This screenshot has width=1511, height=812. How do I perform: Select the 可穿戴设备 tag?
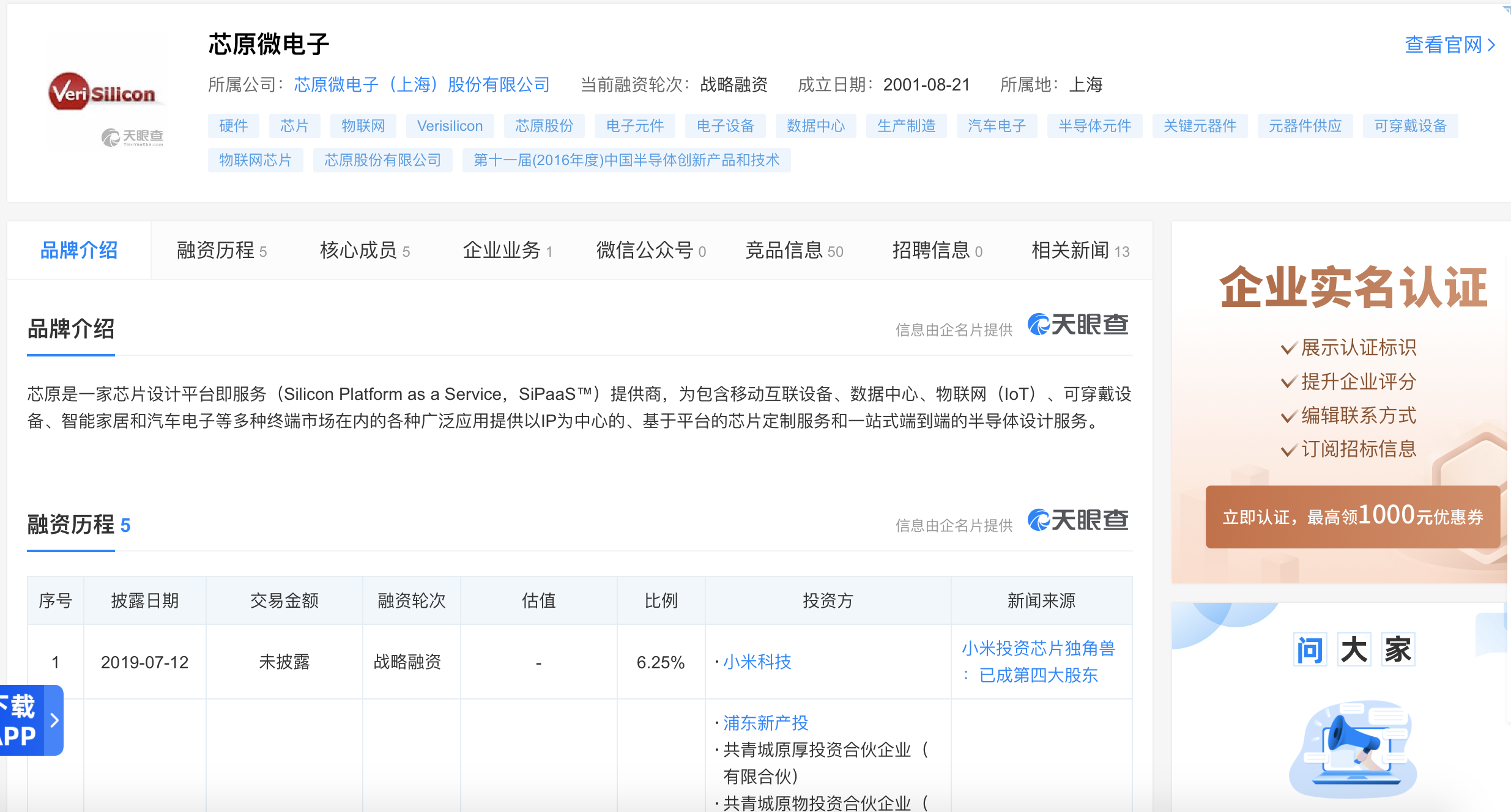coord(1411,126)
